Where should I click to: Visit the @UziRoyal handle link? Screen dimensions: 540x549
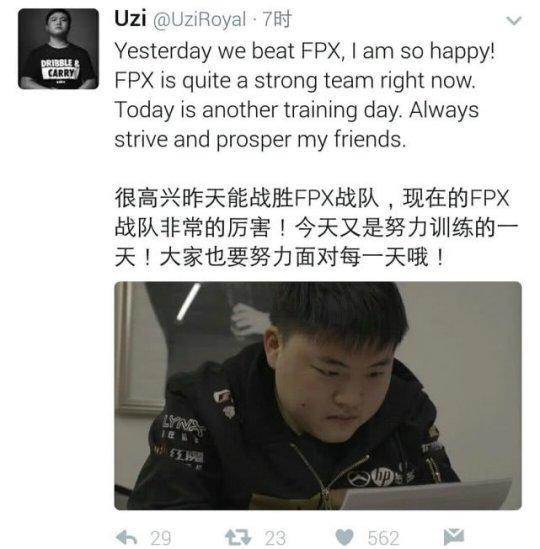click(x=200, y=20)
